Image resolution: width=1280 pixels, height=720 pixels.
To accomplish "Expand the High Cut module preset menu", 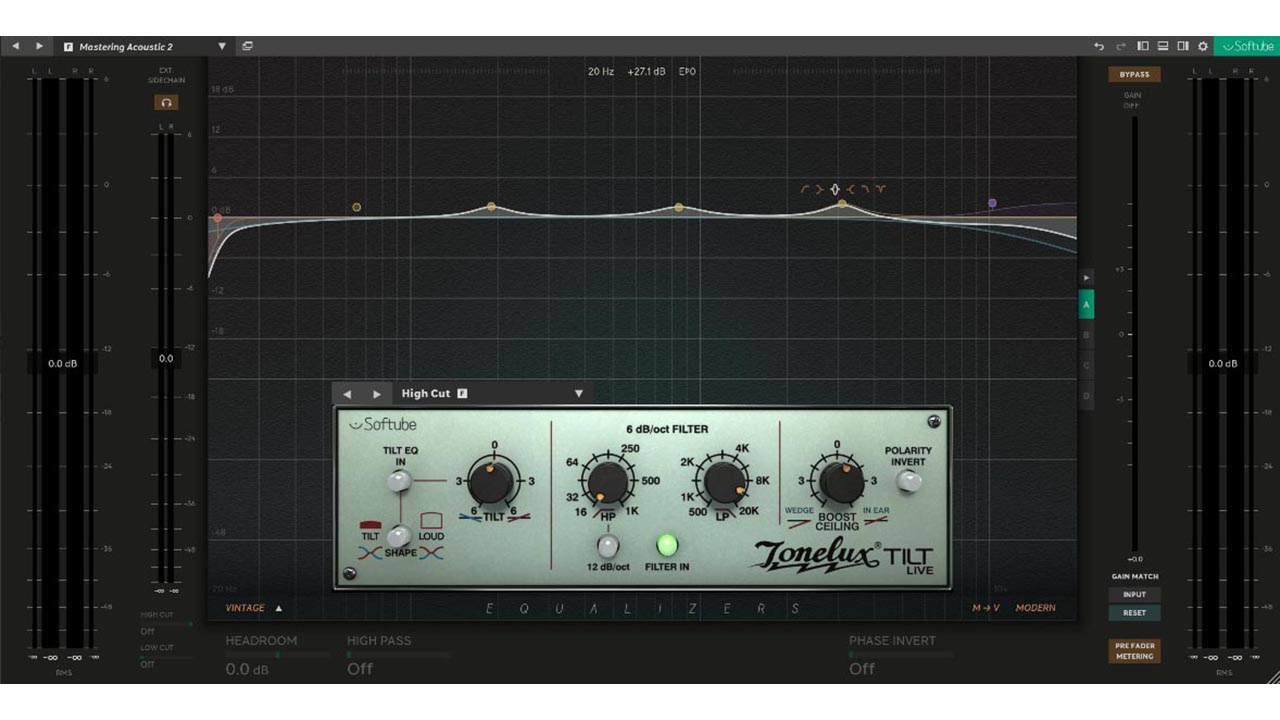I will [x=578, y=394].
